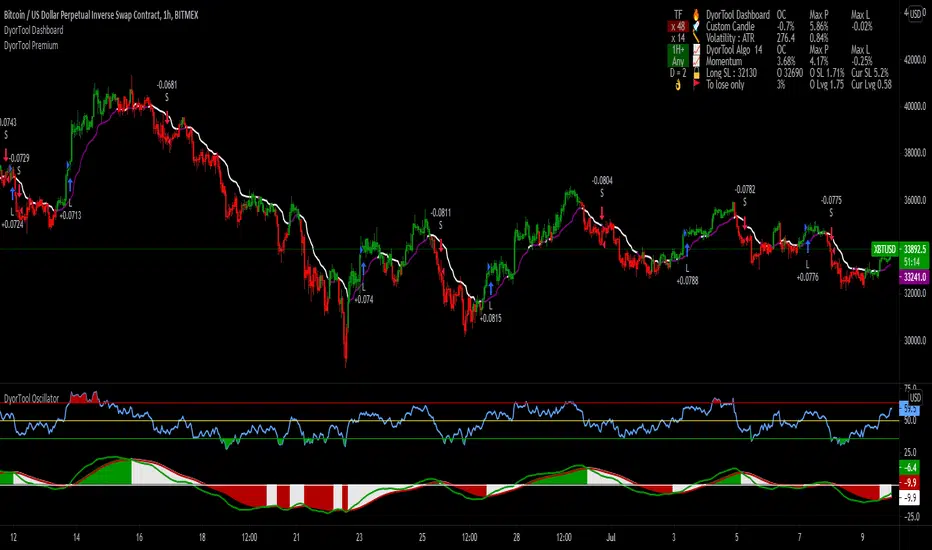The width and height of the screenshot is (932, 550).
Task: Click the chart icon beside DyorTool Algo 14
Action: tap(696, 50)
